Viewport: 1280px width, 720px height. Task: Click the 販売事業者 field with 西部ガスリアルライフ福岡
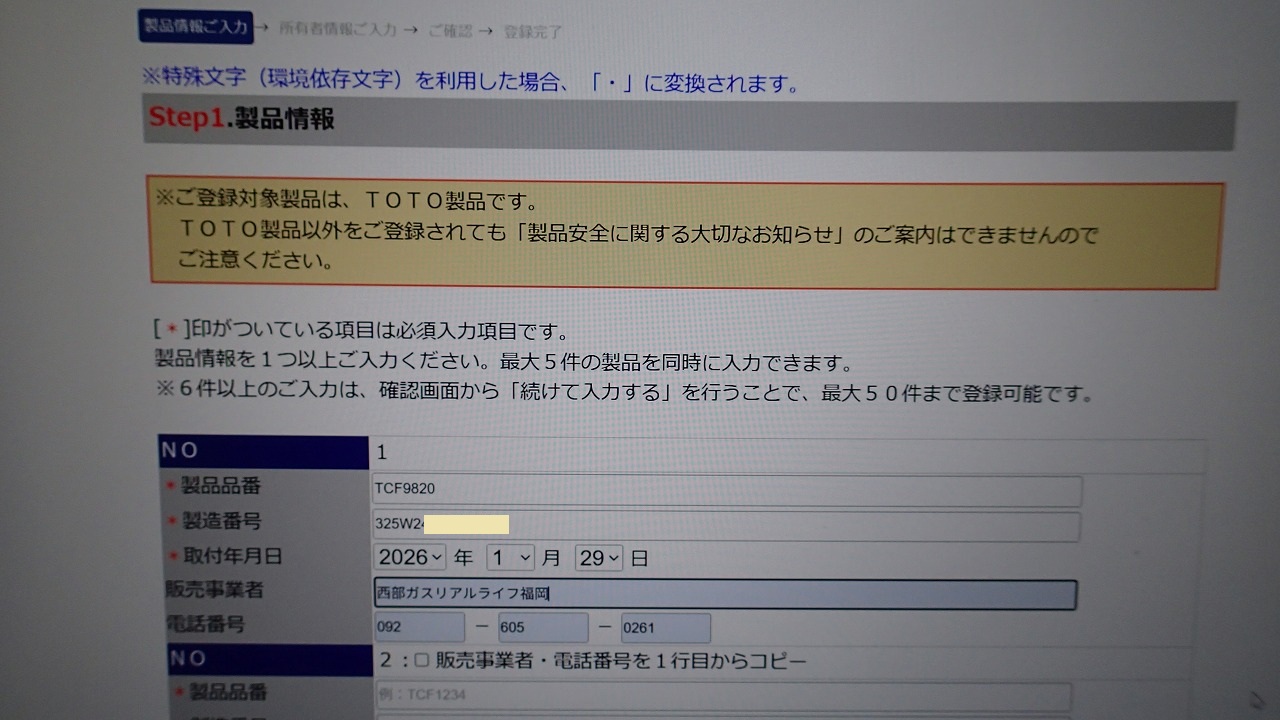point(725,593)
